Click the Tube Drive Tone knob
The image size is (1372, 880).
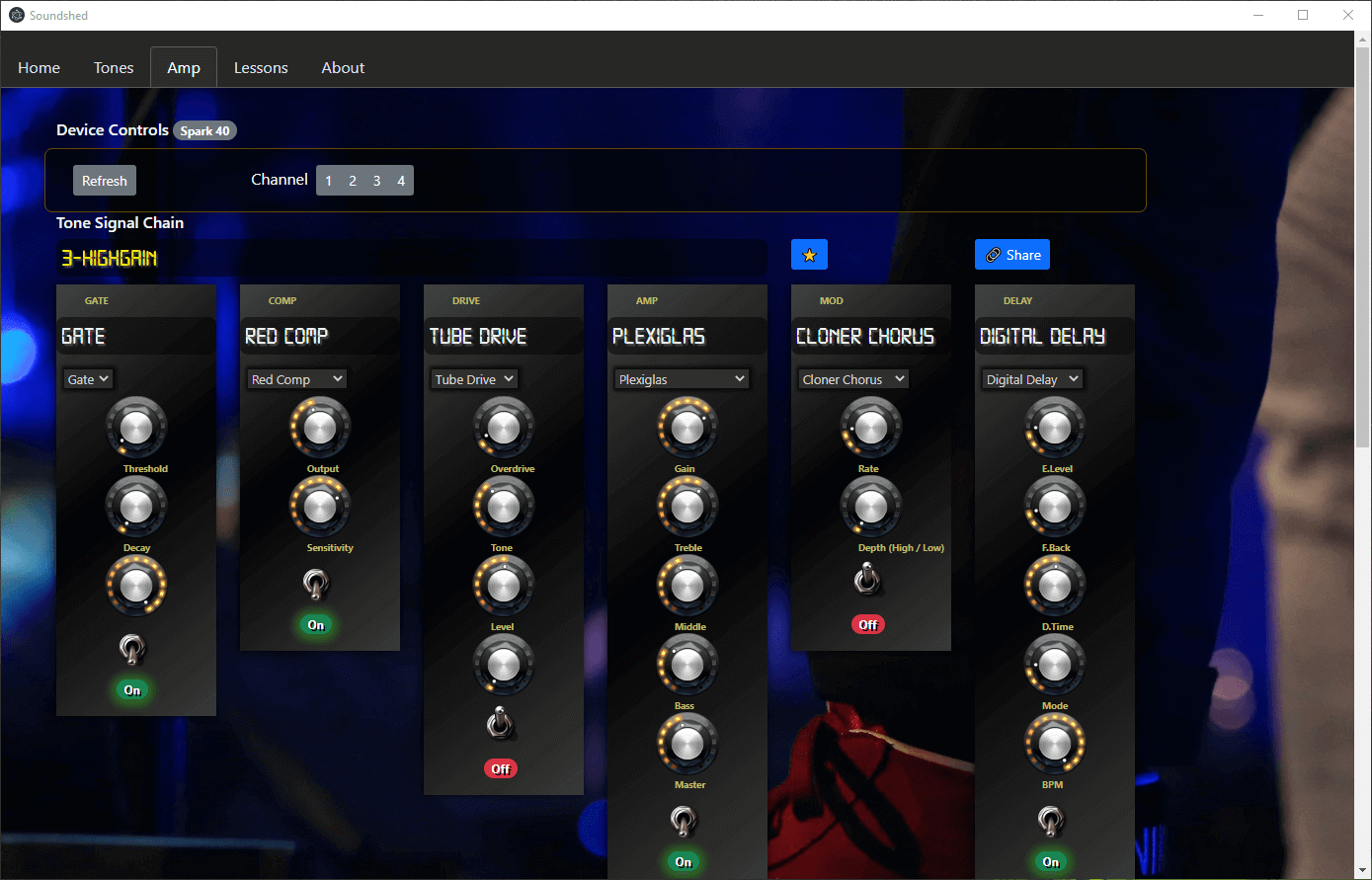coord(504,506)
